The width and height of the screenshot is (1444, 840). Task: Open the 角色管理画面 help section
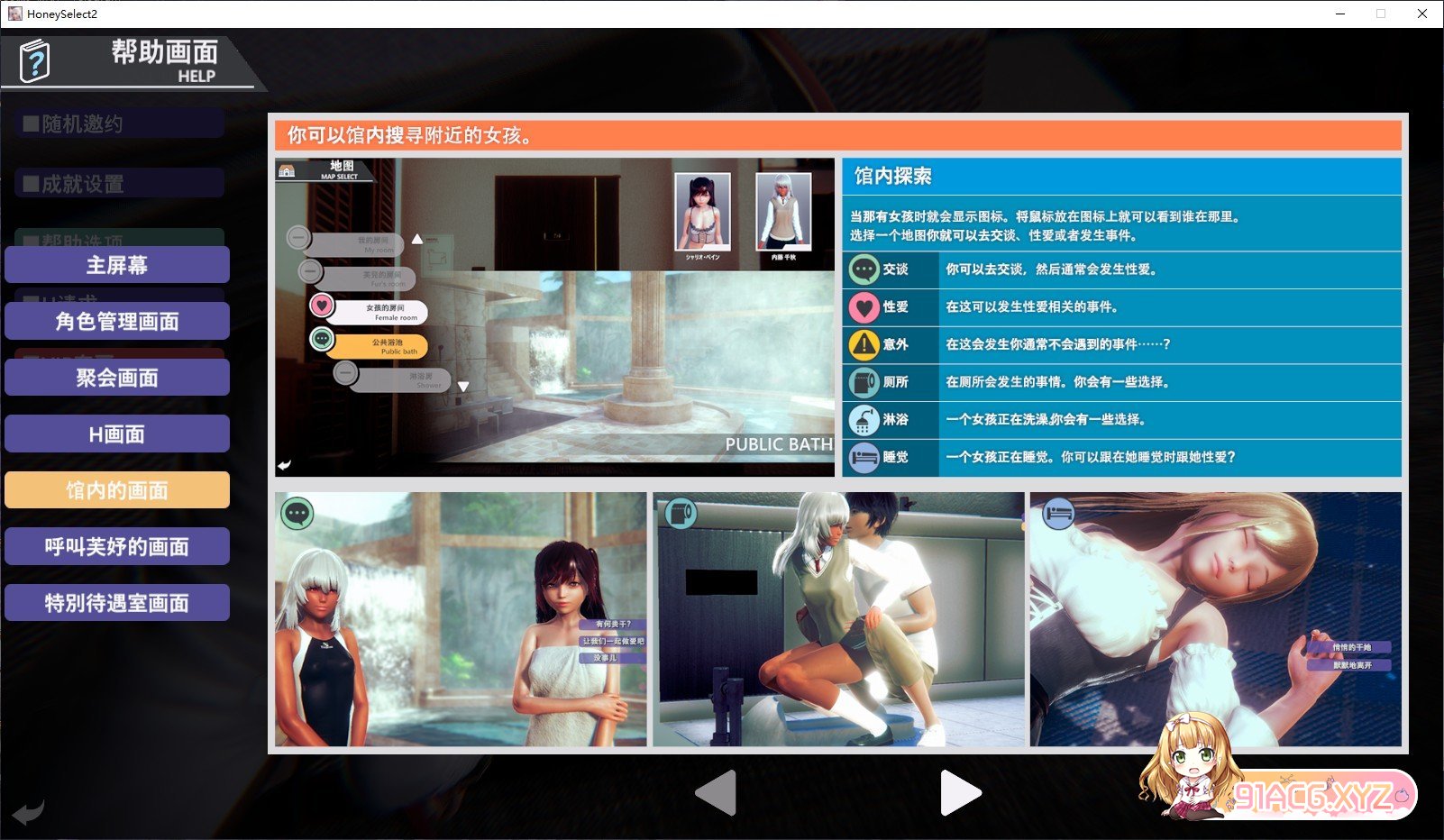click(117, 321)
